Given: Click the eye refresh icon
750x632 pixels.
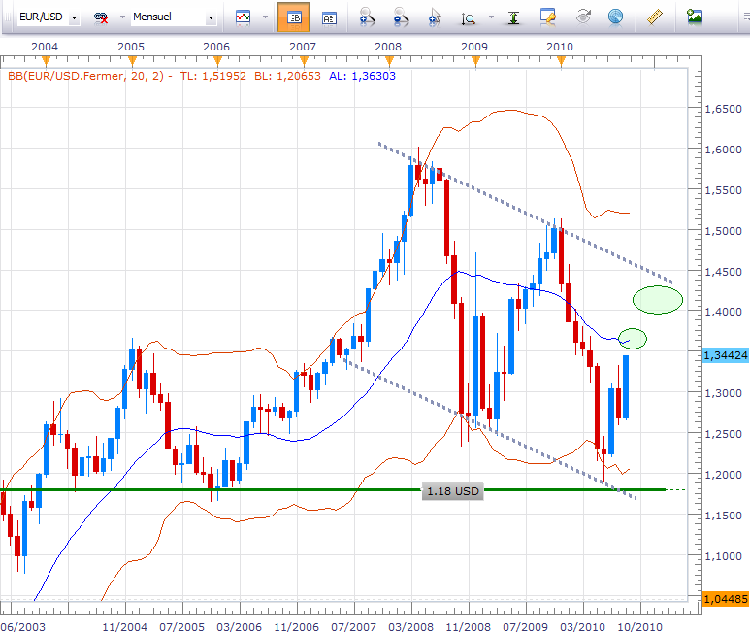Looking at the screenshot, I should coord(583,17).
